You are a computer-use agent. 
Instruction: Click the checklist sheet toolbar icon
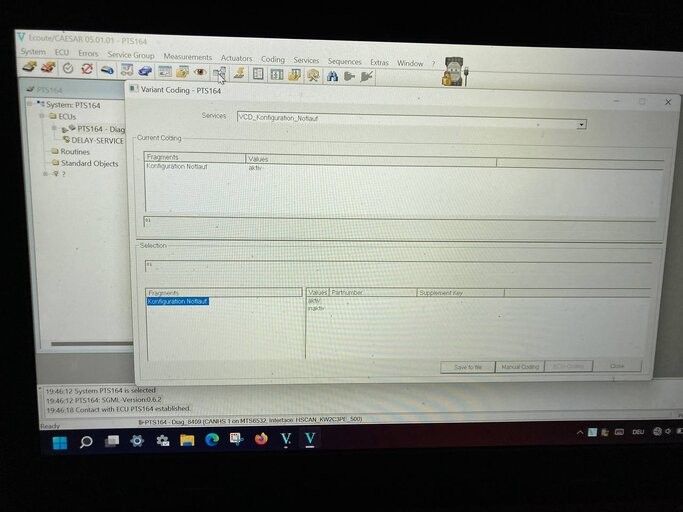coord(258,74)
